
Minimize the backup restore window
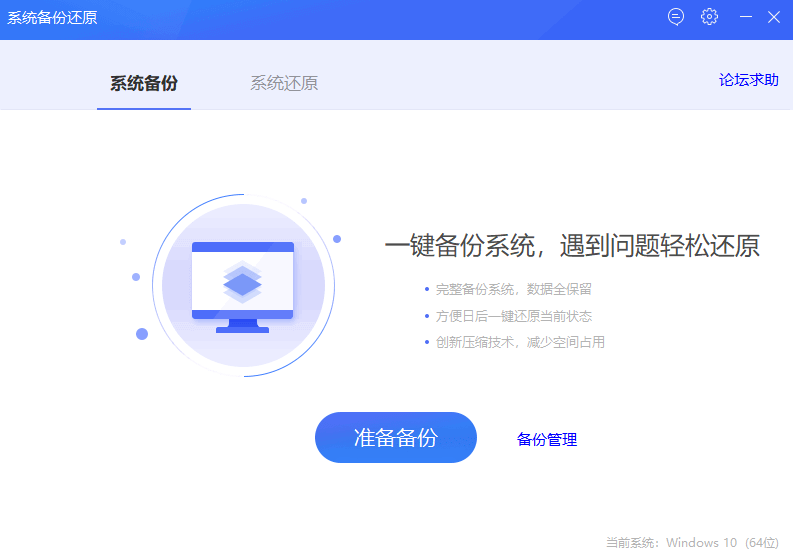(745, 17)
